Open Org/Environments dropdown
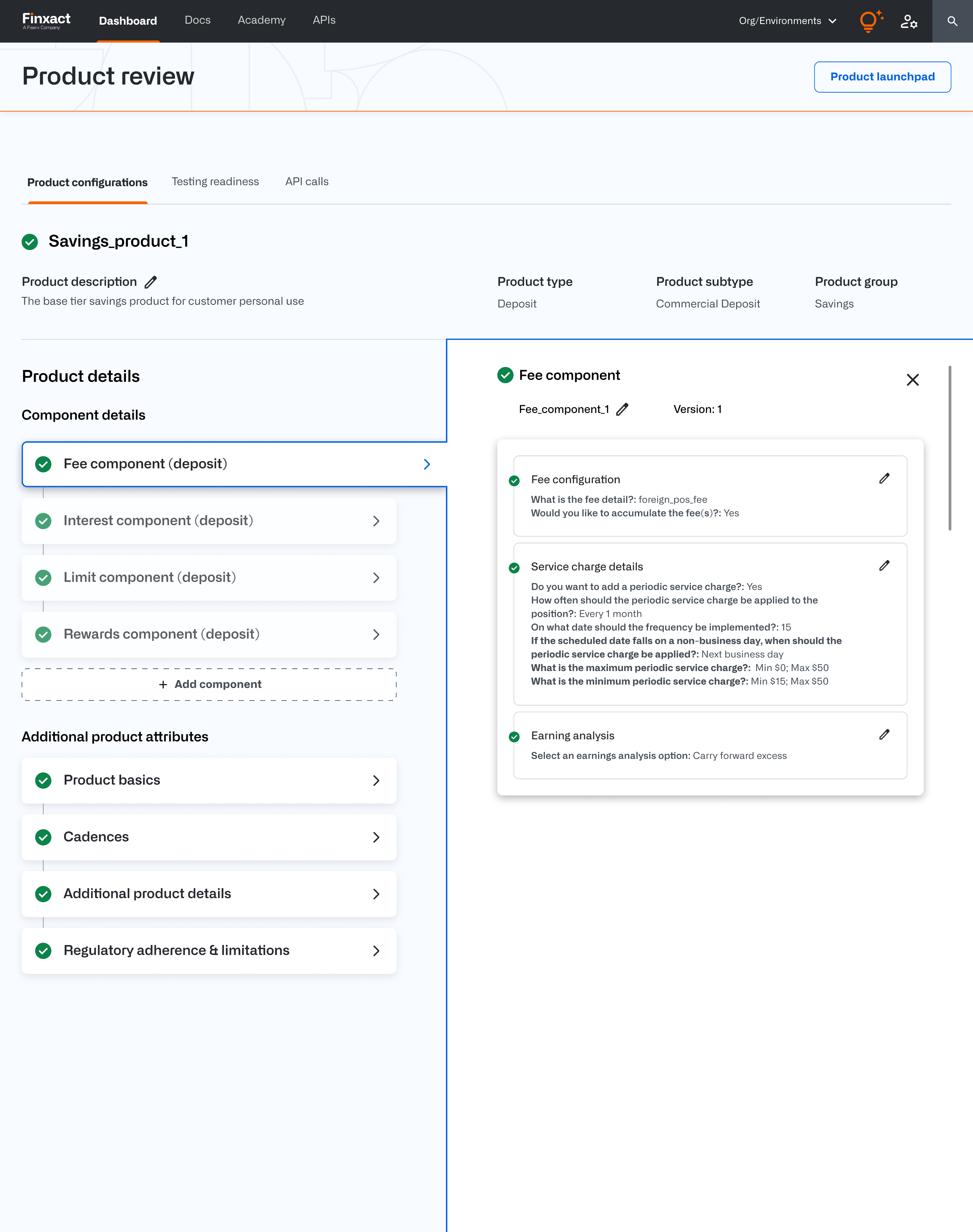 (x=787, y=21)
